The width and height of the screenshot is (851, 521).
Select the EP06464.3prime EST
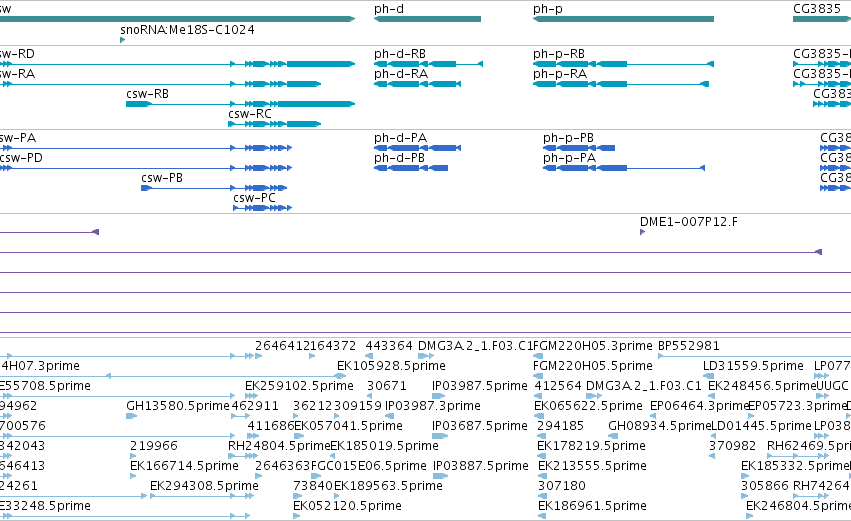click(x=700, y=406)
